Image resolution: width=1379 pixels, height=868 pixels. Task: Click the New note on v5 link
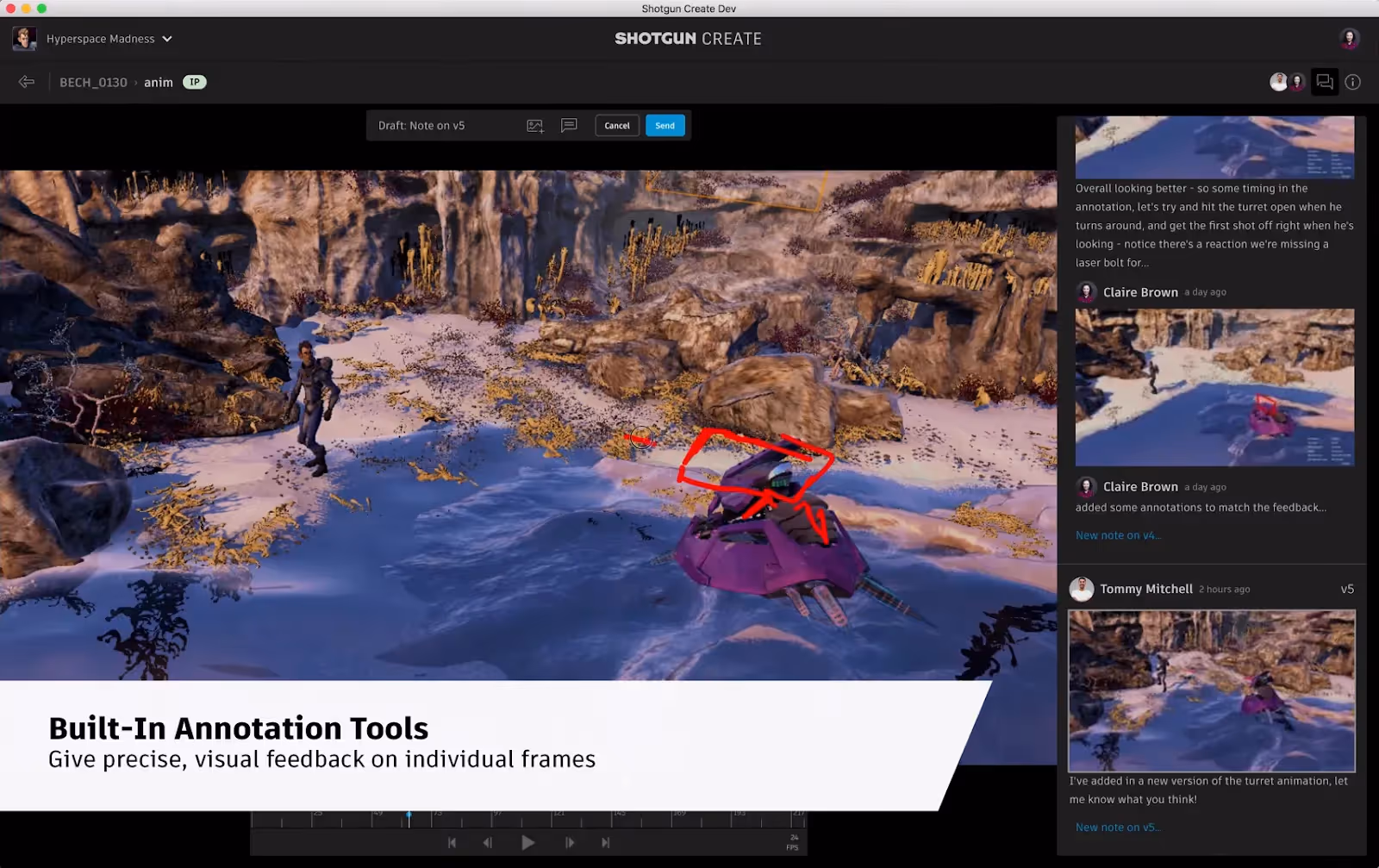[1118, 827]
